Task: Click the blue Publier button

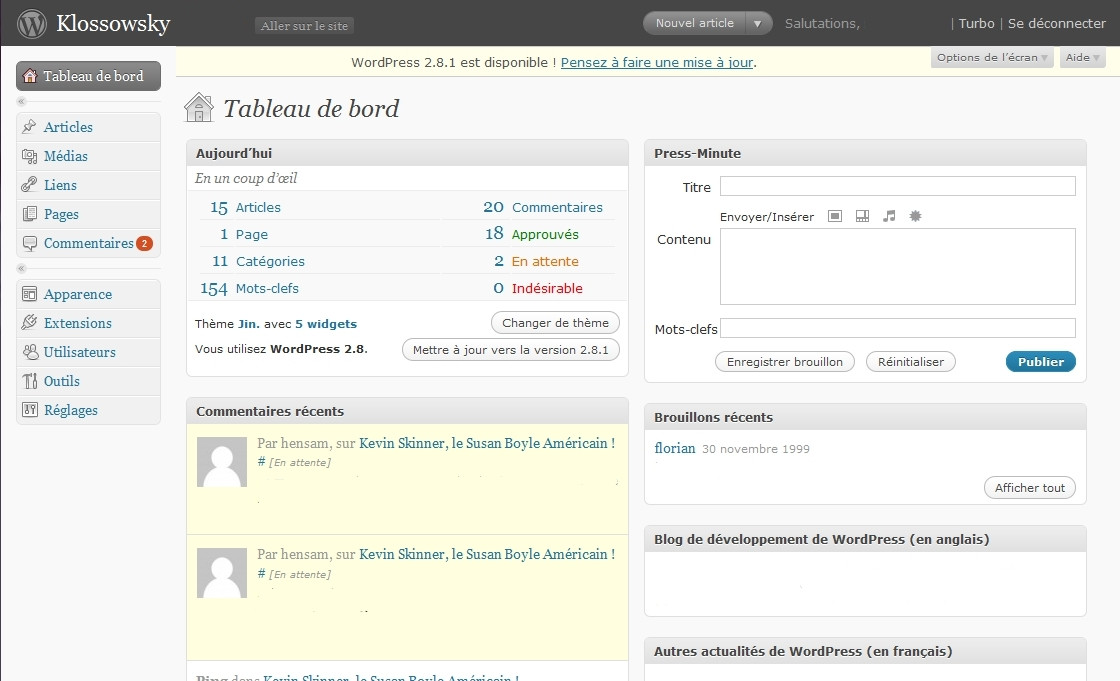Action: pos(1041,362)
